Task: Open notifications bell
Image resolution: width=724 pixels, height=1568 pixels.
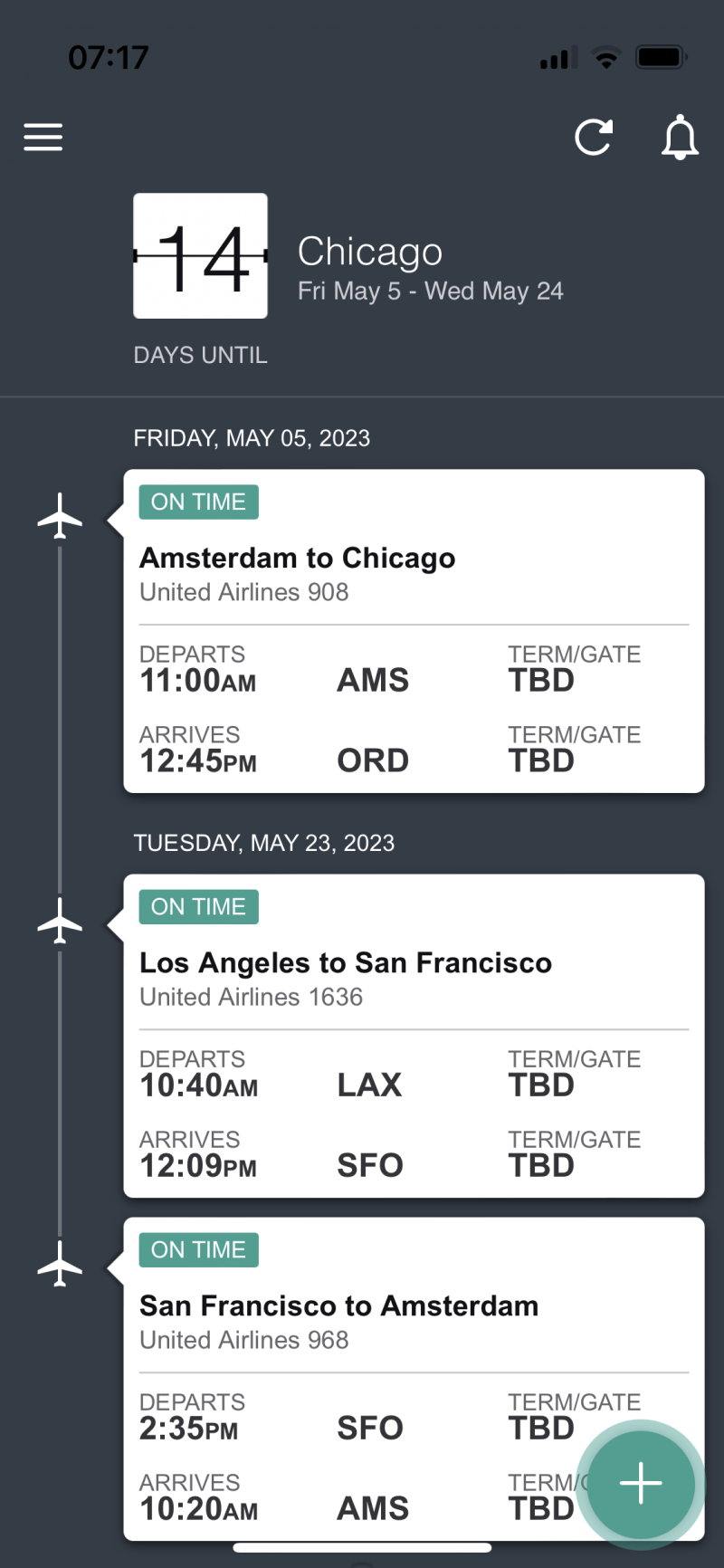Action: click(680, 138)
